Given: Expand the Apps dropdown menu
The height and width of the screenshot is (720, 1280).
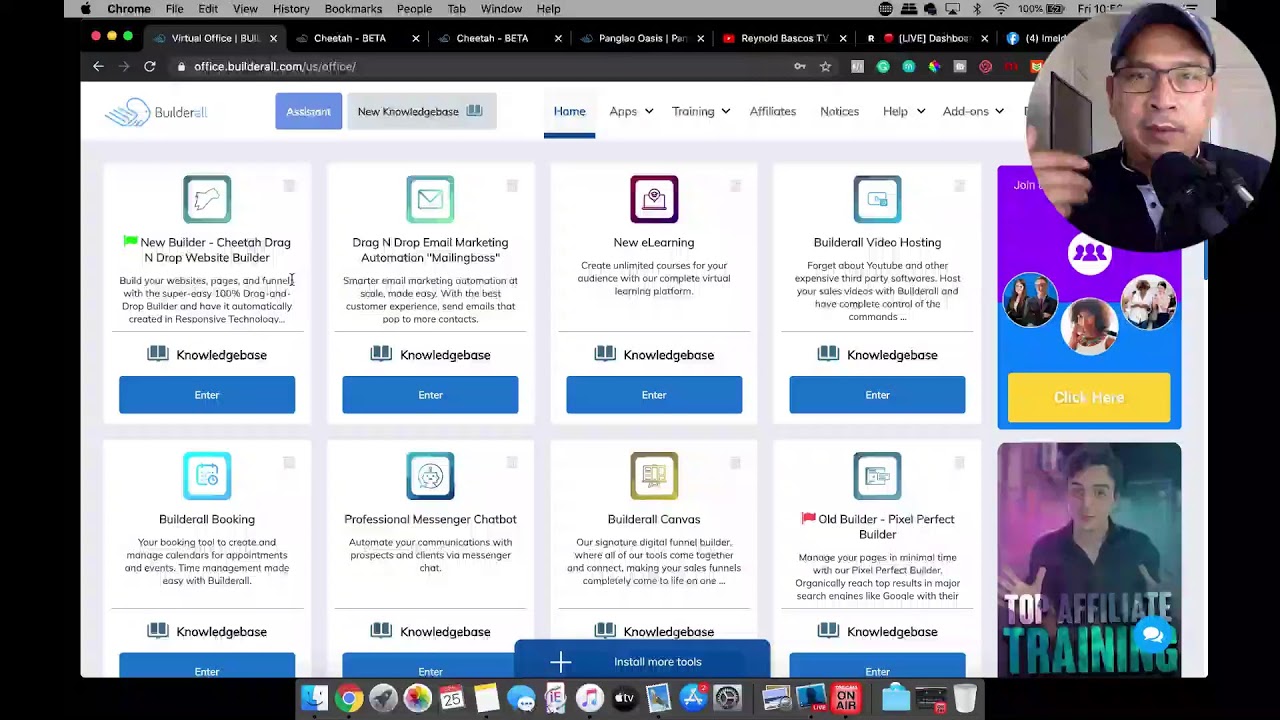Looking at the screenshot, I should [x=631, y=111].
